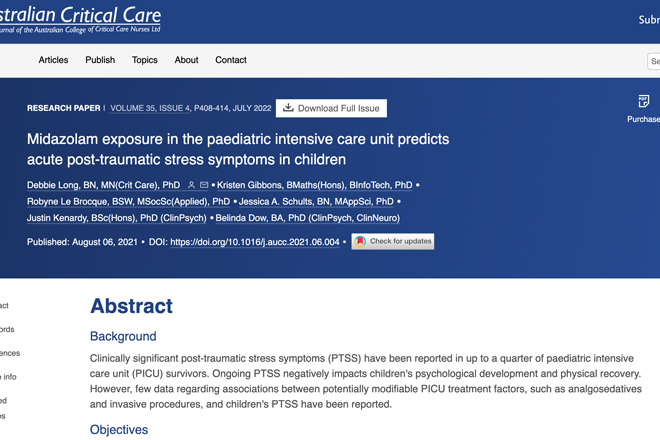This screenshot has height=440, width=660.
Task: Click the Purchase PDF icon
Action: (x=644, y=101)
